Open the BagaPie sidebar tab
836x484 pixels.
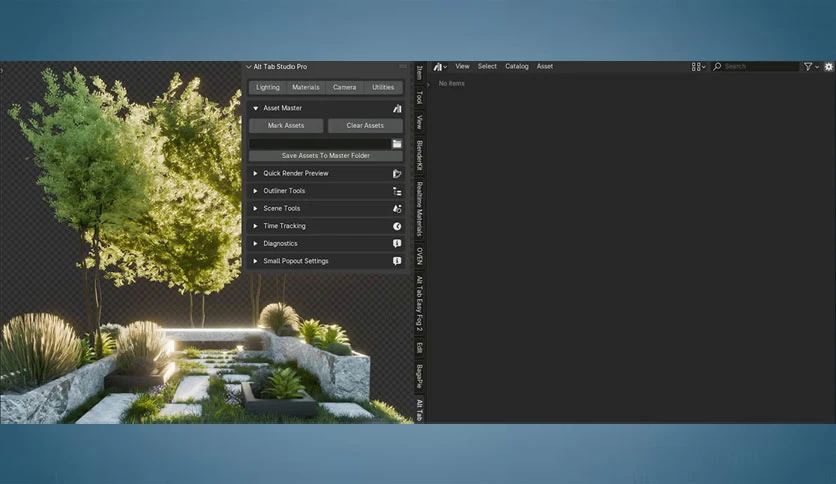pos(420,376)
